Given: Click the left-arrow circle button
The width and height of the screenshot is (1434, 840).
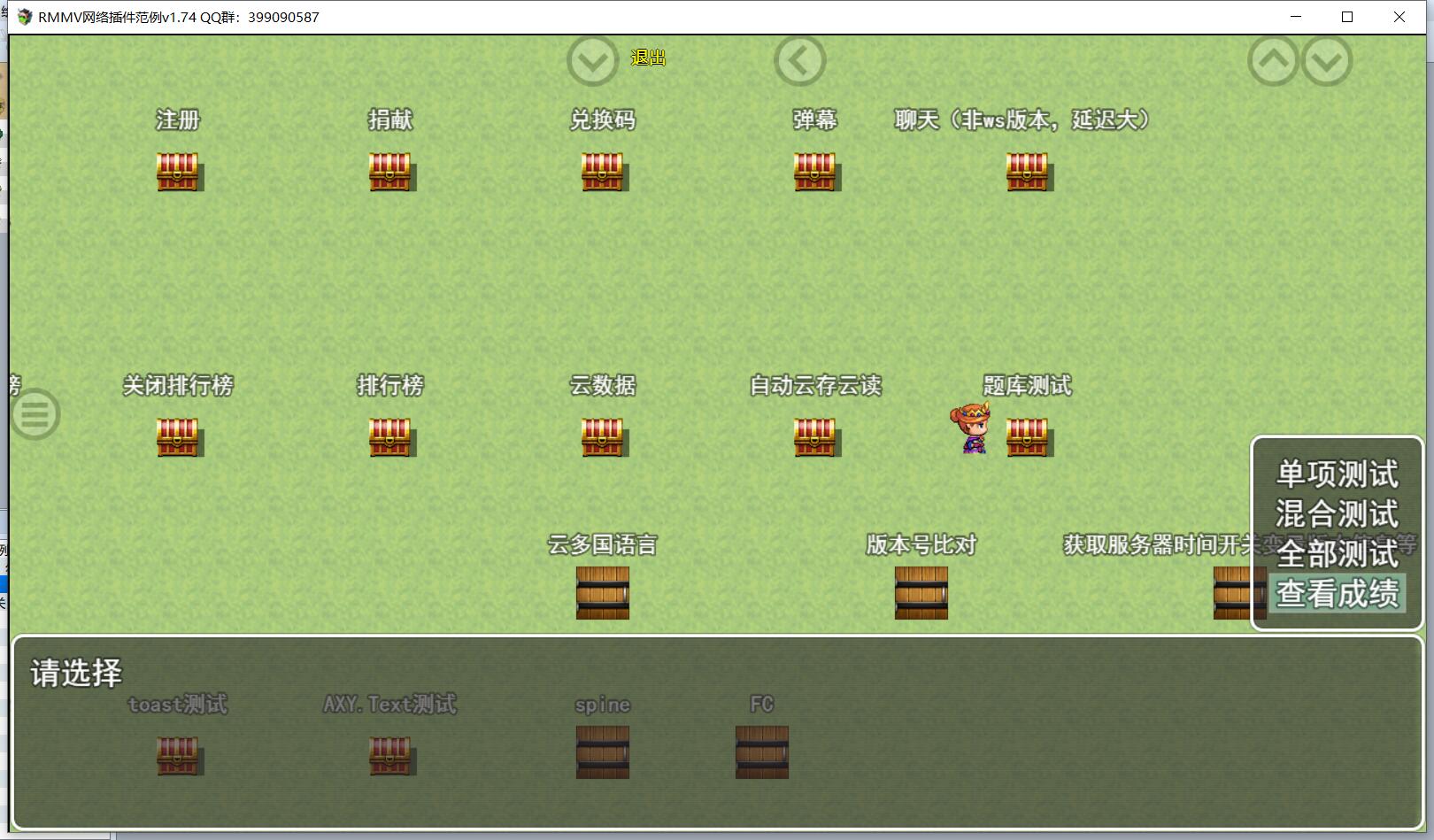Looking at the screenshot, I should coord(799,61).
